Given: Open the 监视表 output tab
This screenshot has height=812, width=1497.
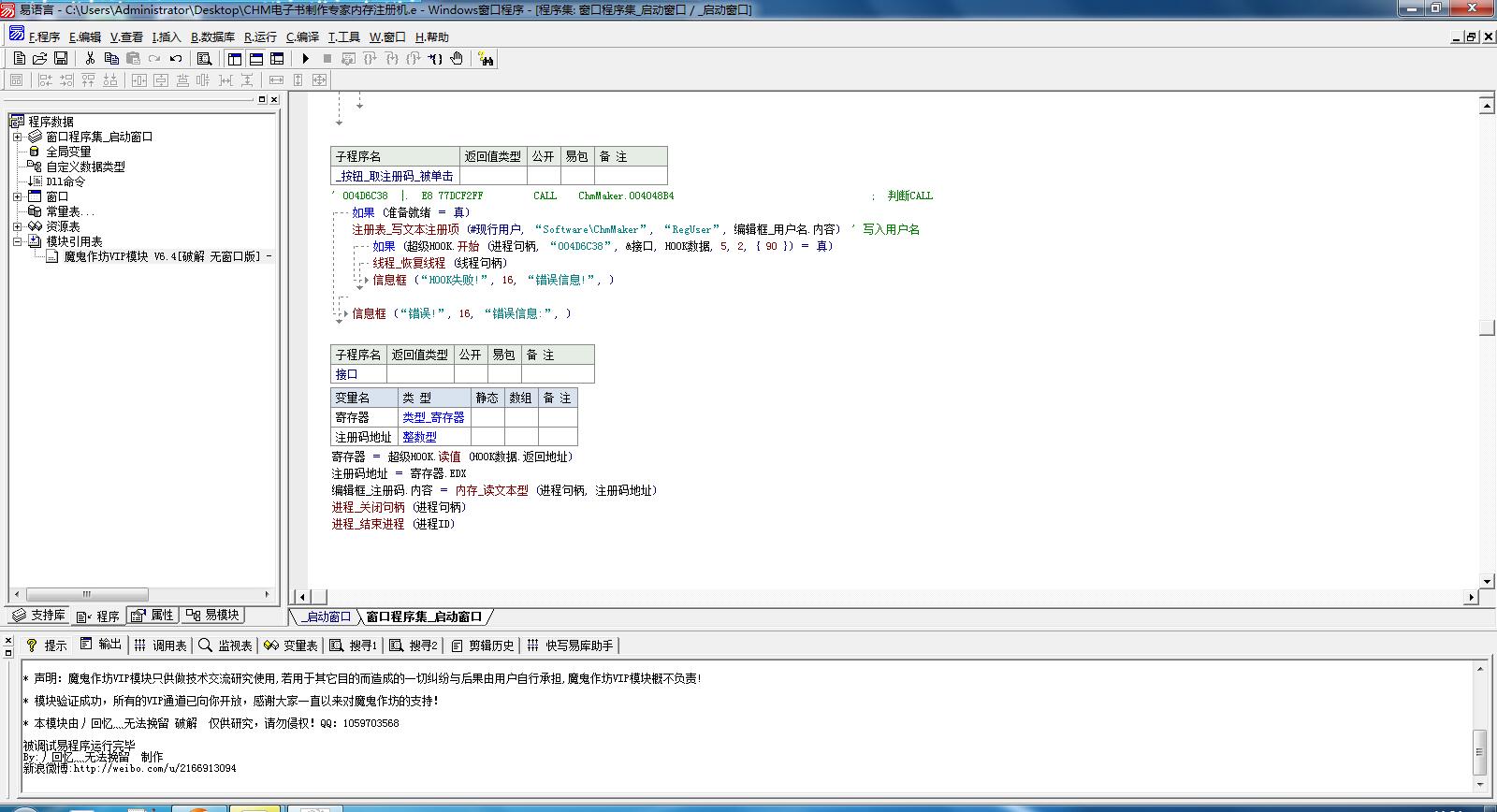Looking at the screenshot, I should pyautogui.click(x=225, y=645).
